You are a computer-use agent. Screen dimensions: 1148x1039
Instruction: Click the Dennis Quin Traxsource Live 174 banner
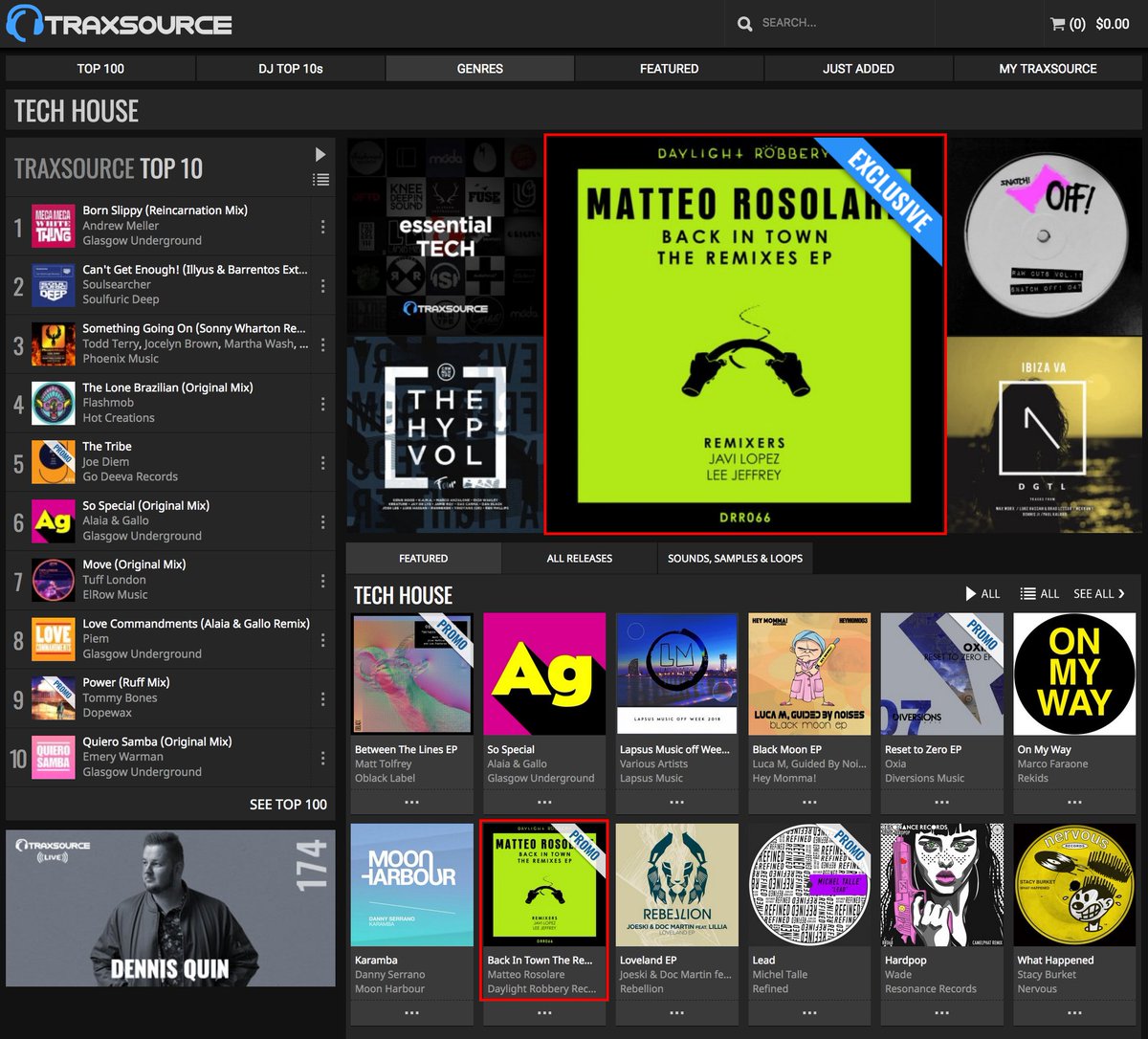point(170,907)
